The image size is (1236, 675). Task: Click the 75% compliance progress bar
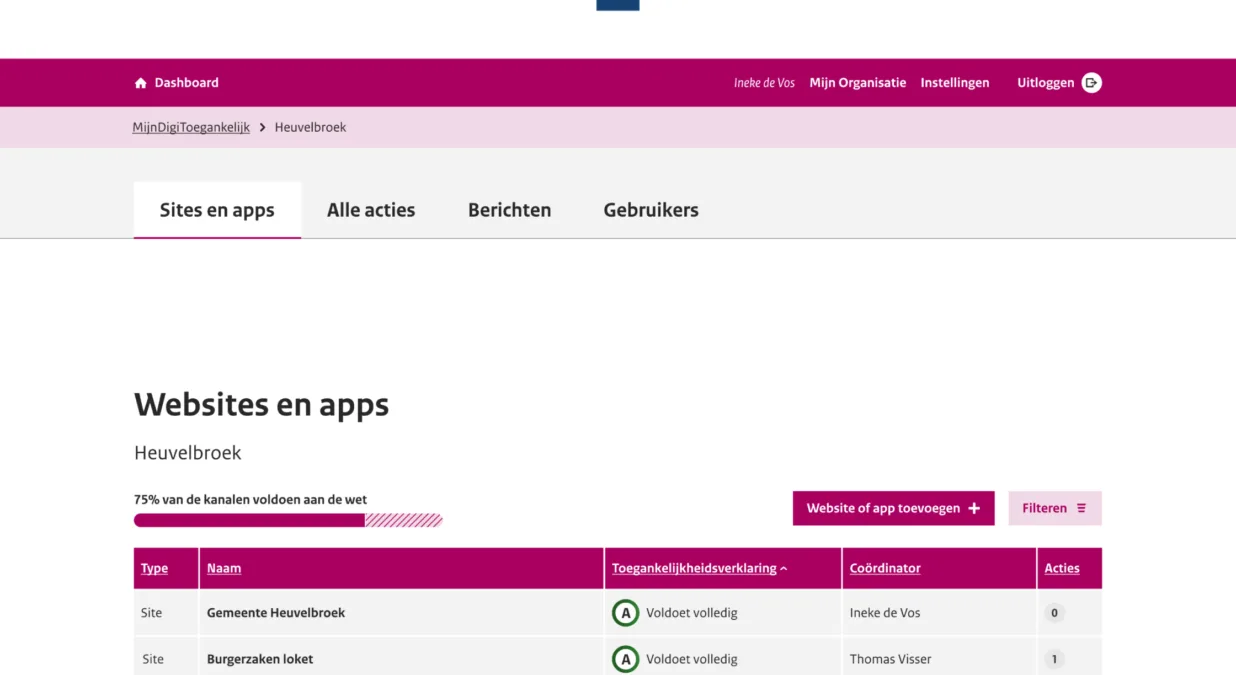[288, 520]
